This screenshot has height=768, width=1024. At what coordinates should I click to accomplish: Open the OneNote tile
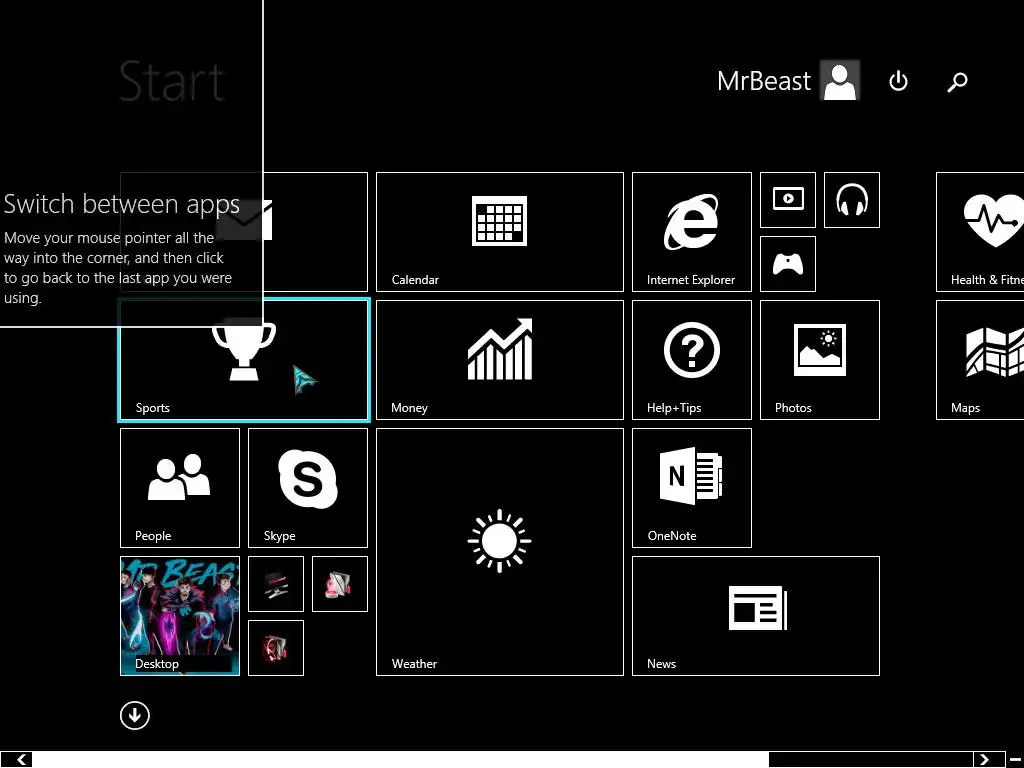point(692,488)
